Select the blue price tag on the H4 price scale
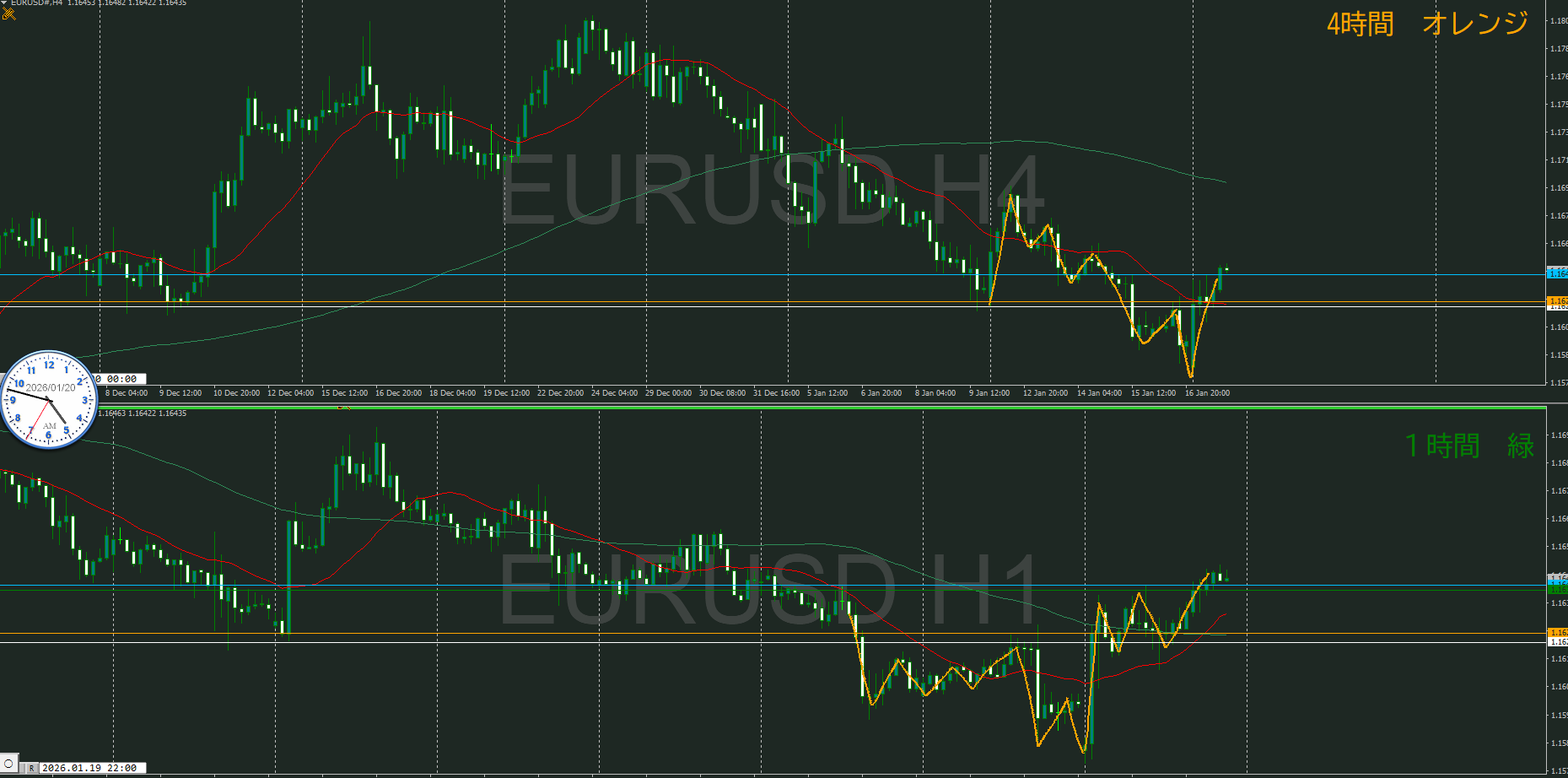This screenshot has width=1568, height=778. click(1556, 273)
